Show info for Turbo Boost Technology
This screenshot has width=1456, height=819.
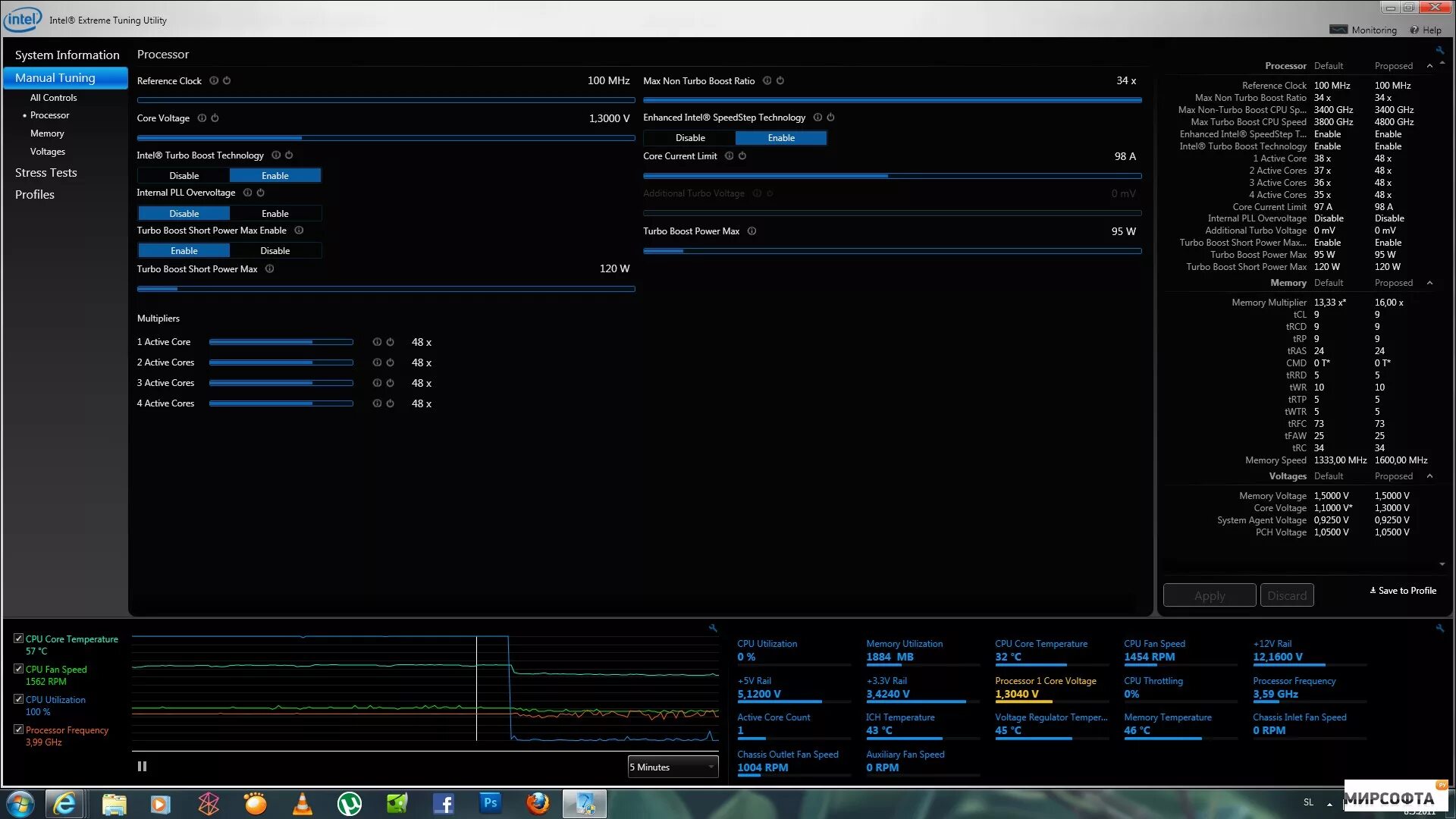276,155
